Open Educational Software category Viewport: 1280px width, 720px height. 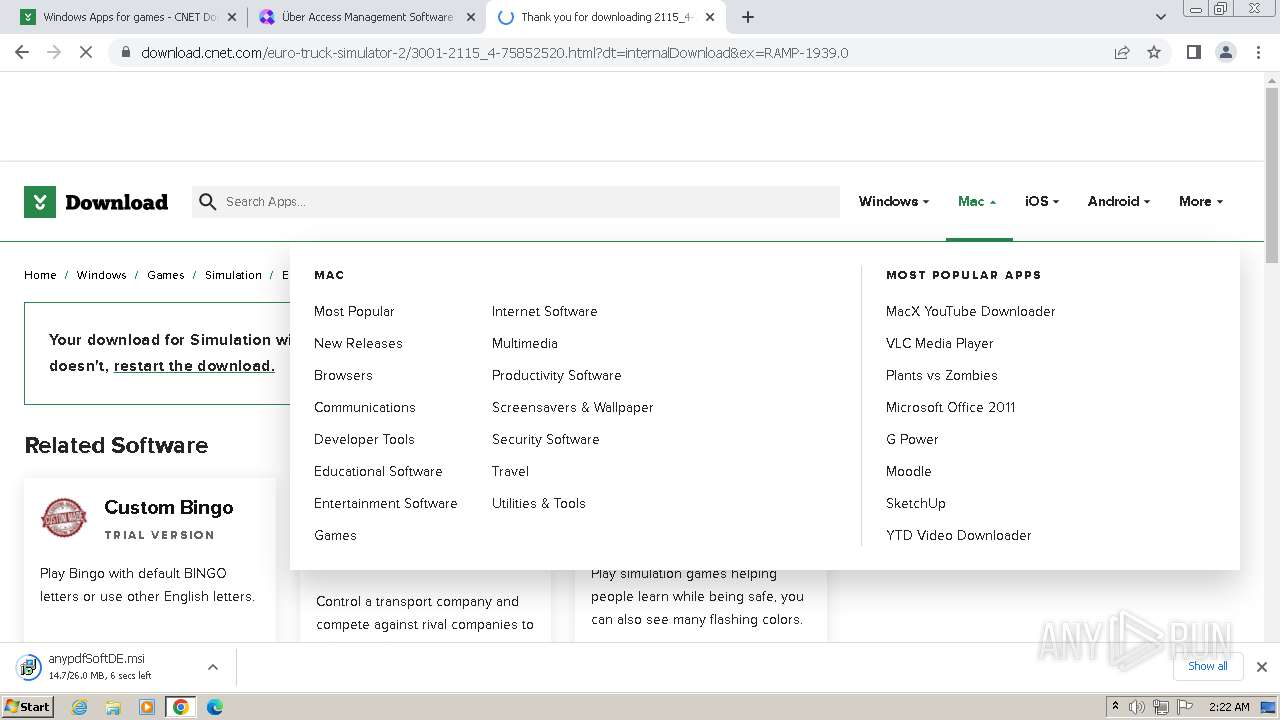point(378,471)
